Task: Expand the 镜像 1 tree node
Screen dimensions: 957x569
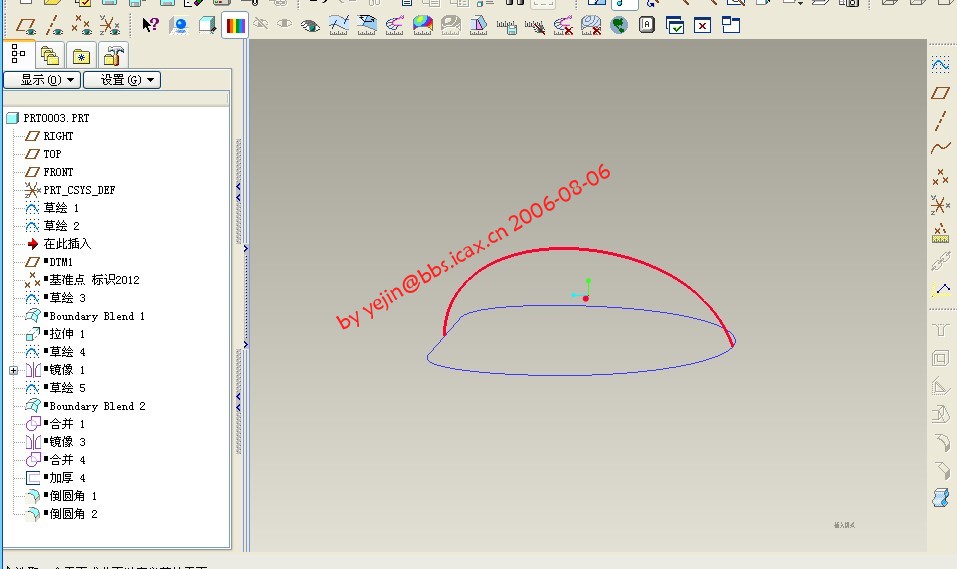Action: [13, 370]
